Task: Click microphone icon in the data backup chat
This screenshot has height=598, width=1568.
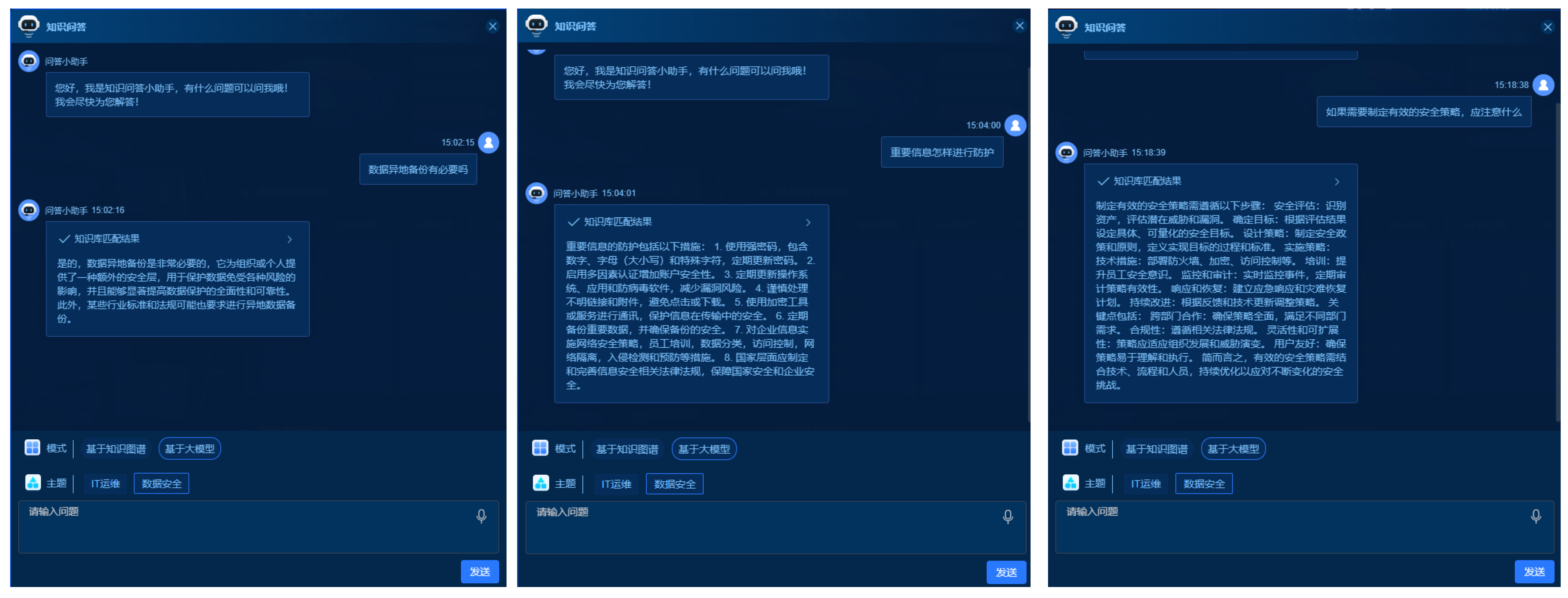Action: pyautogui.click(x=481, y=516)
